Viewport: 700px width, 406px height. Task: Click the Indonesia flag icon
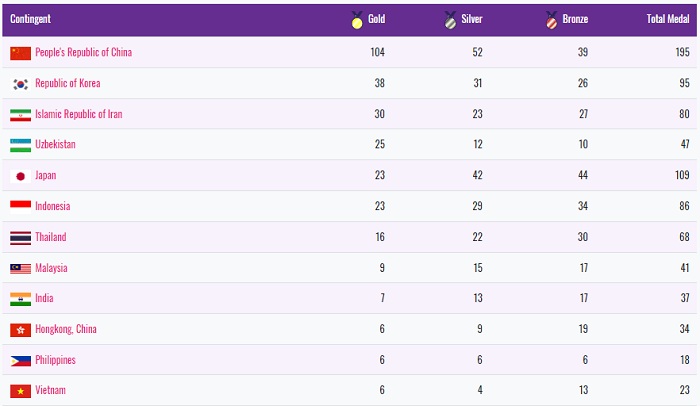click(x=20, y=207)
